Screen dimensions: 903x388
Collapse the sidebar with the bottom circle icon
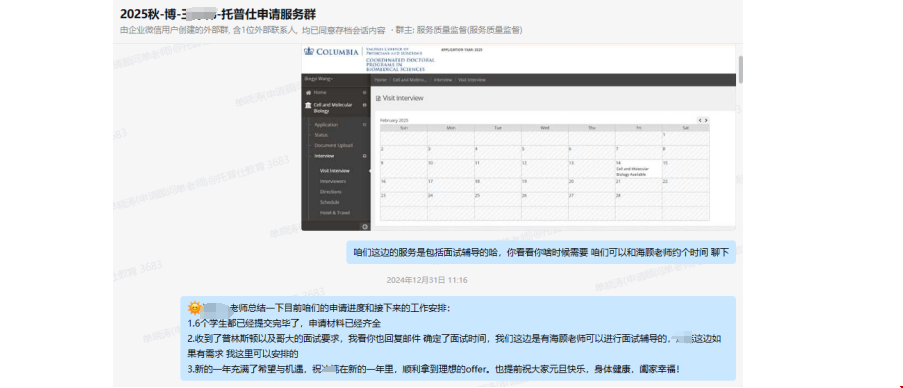tap(365, 226)
